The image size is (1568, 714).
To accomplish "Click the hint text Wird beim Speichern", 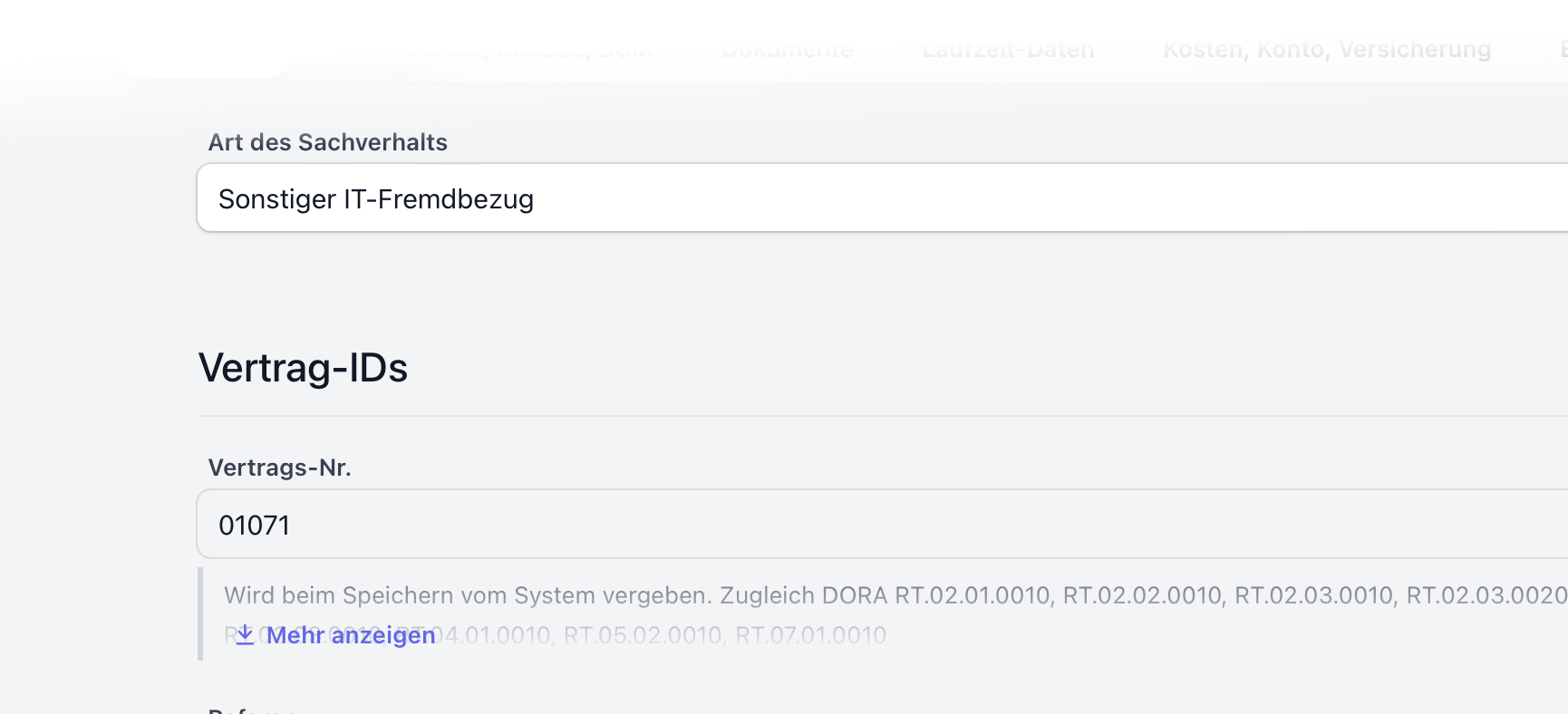I will click(x=363, y=595).
